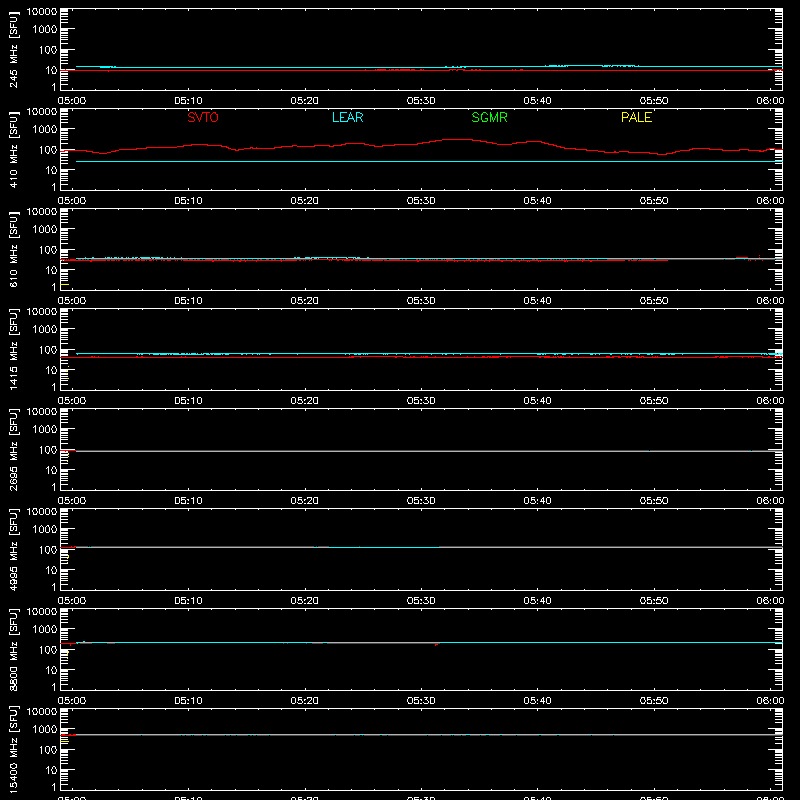Image resolution: width=800 pixels, height=800 pixels.
Task: Click 05:30 tick under the 4995 MHz panel
Action: (421, 601)
